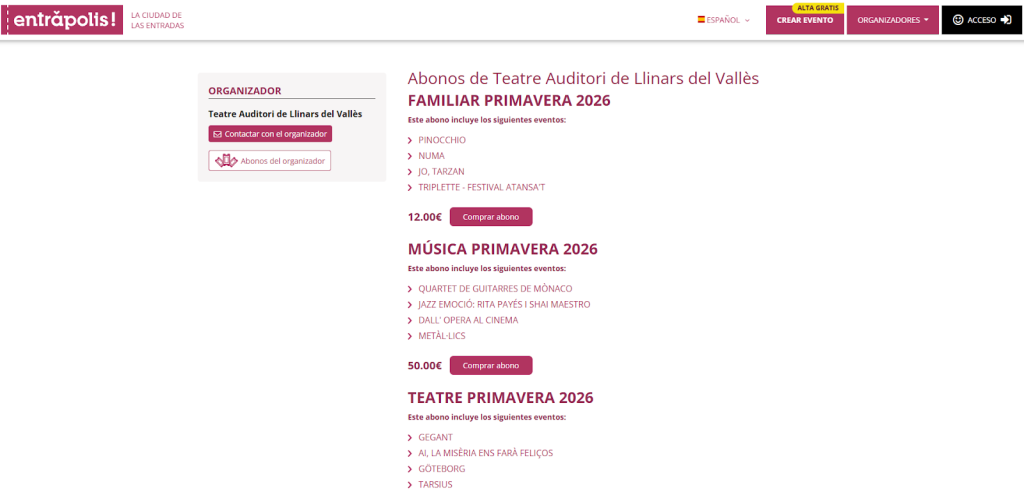Click the Alta Gratis yellow badge
Image resolution: width=1024 pixels, height=492 pixels.
pyautogui.click(x=818, y=8)
